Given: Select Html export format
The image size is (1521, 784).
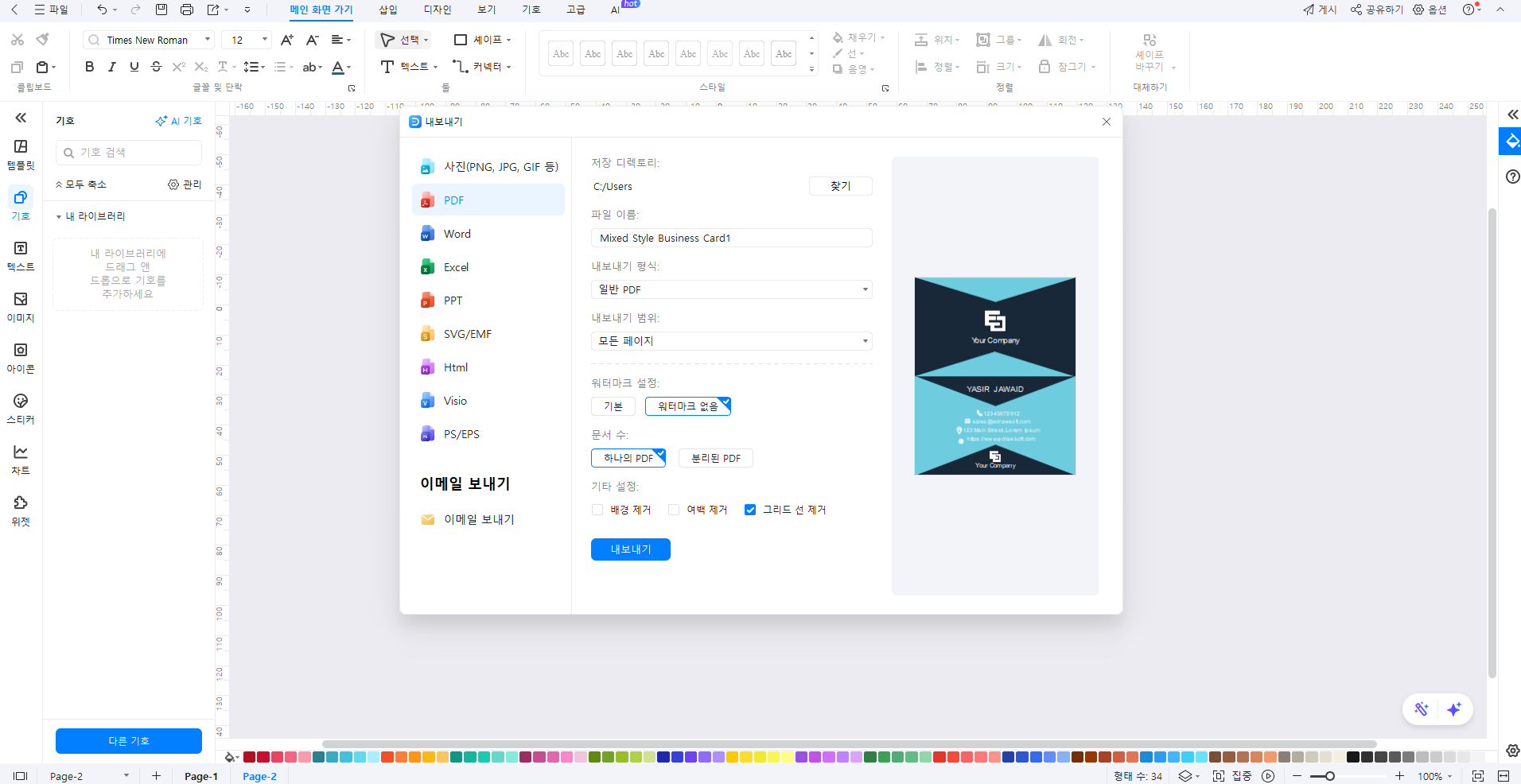Looking at the screenshot, I should pyautogui.click(x=488, y=367).
